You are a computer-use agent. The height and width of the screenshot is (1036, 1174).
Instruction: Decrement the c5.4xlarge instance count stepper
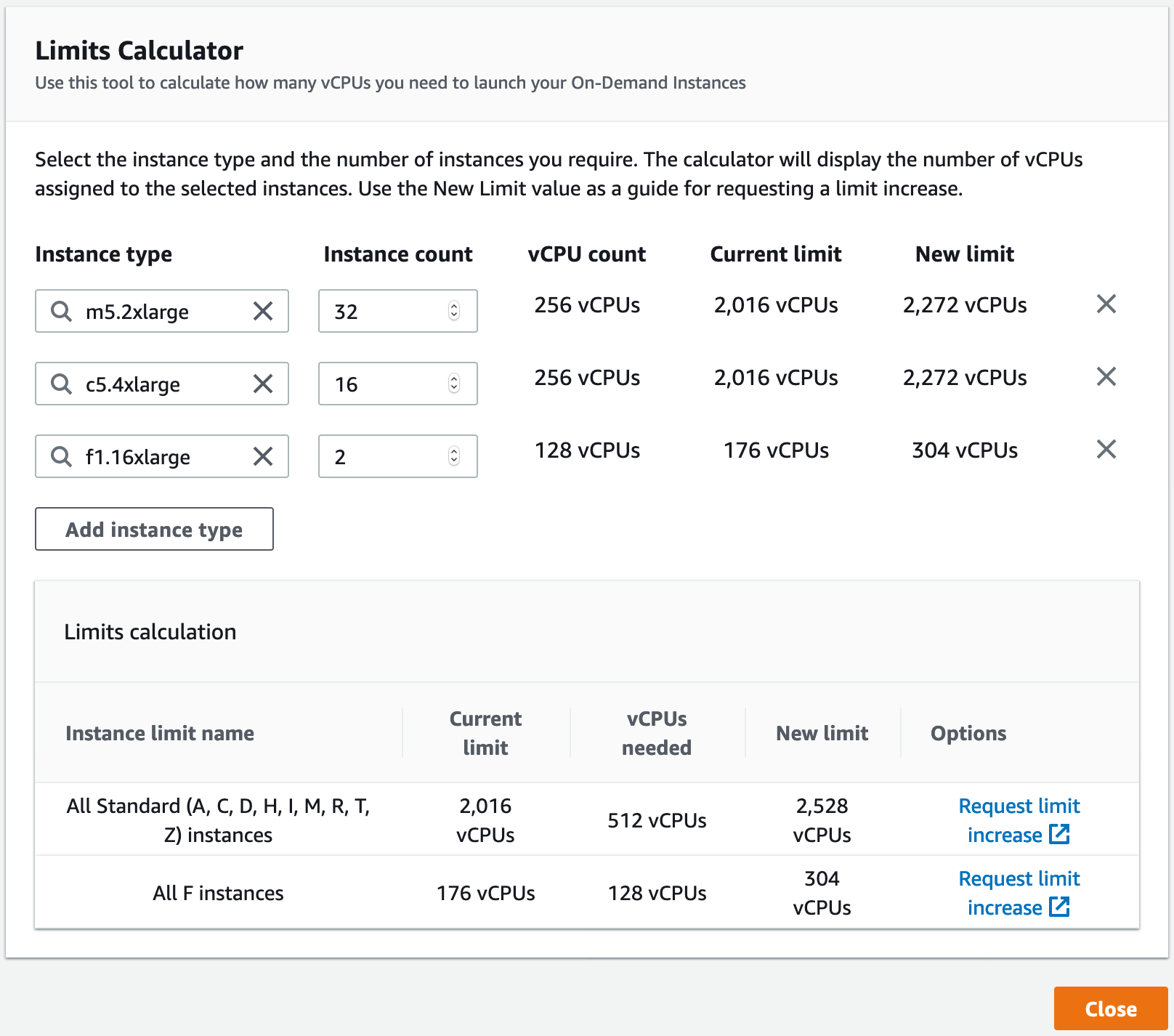pyautogui.click(x=454, y=388)
